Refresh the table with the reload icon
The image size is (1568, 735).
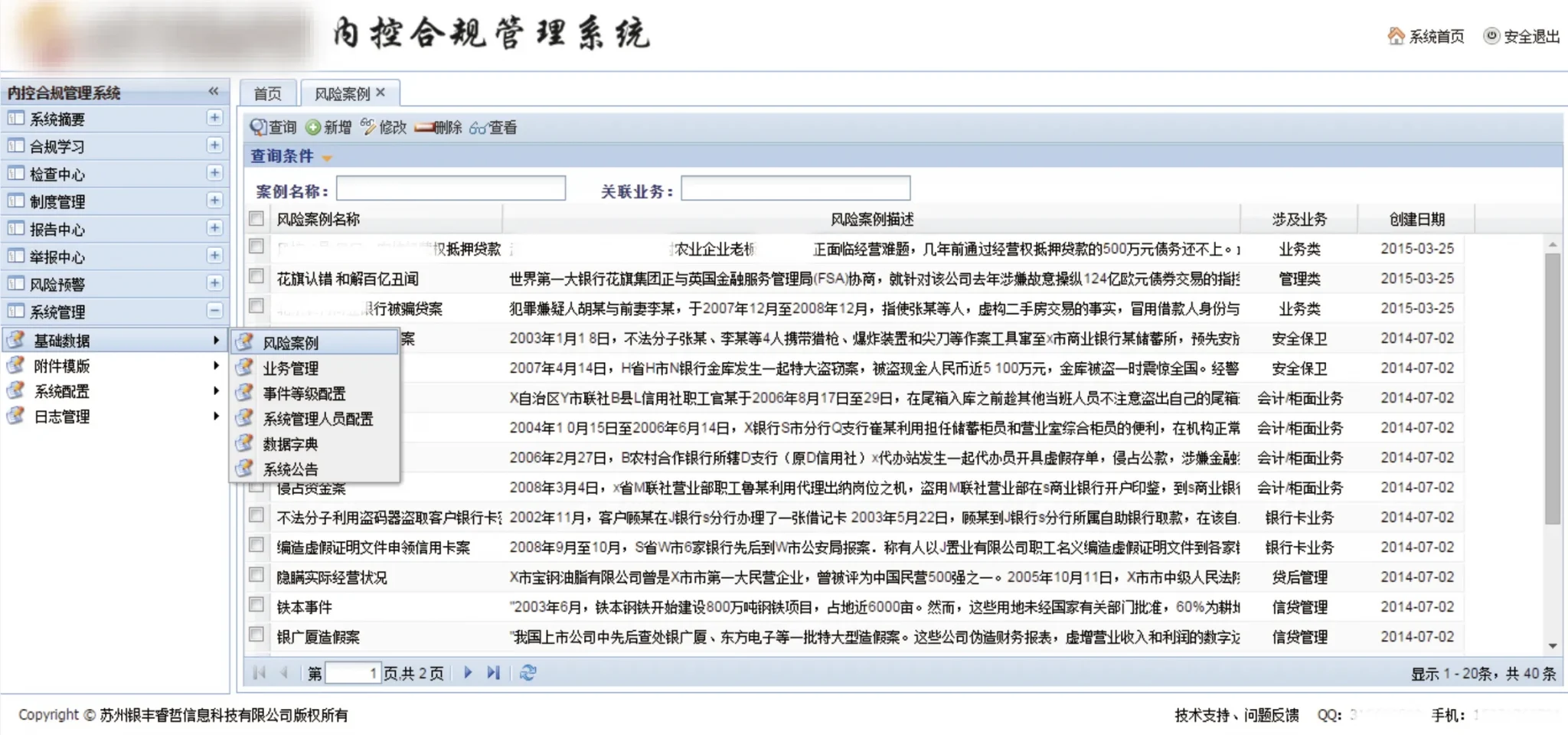tap(528, 673)
